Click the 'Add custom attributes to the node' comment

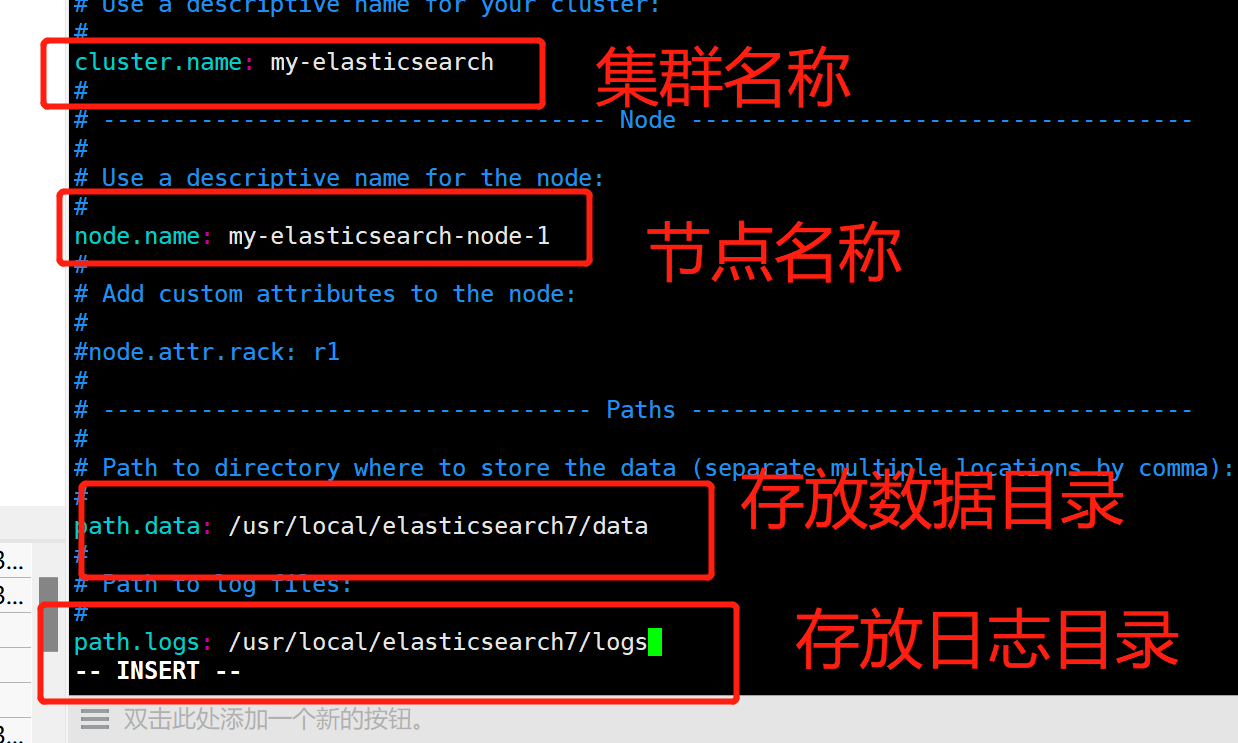[326, 294]
